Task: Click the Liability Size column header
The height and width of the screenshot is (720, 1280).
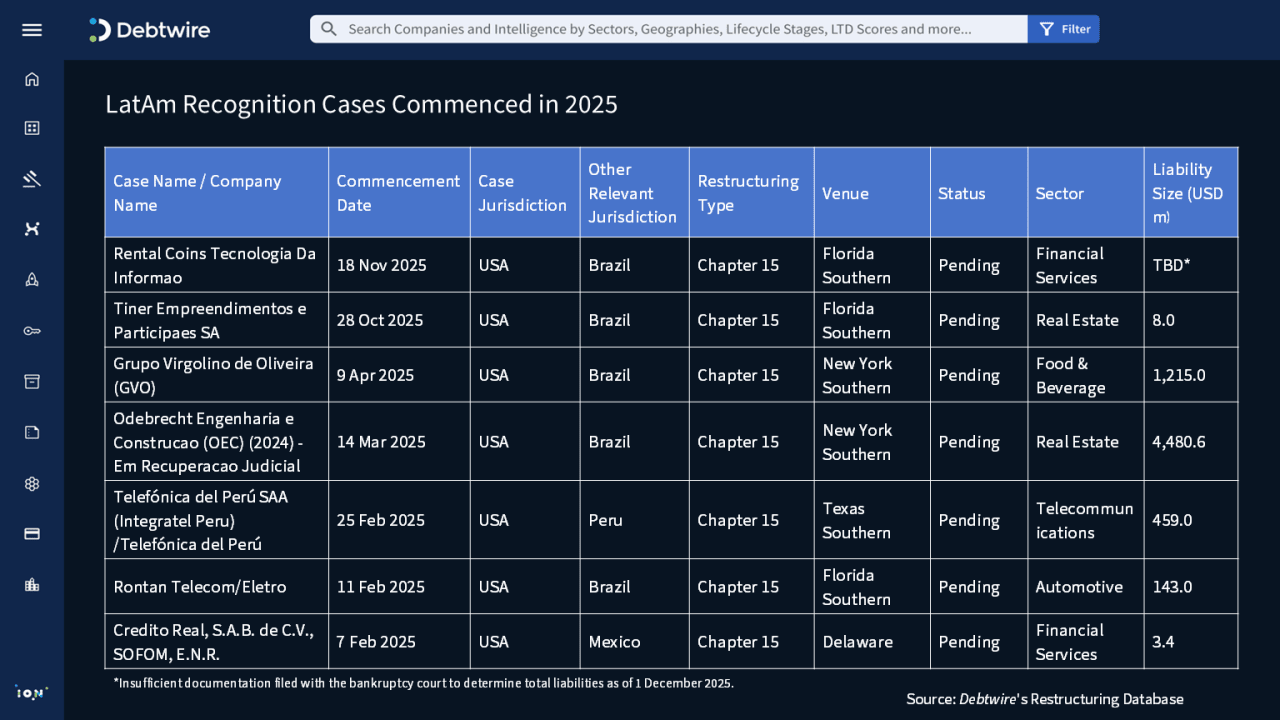Action: [1190, 193]
